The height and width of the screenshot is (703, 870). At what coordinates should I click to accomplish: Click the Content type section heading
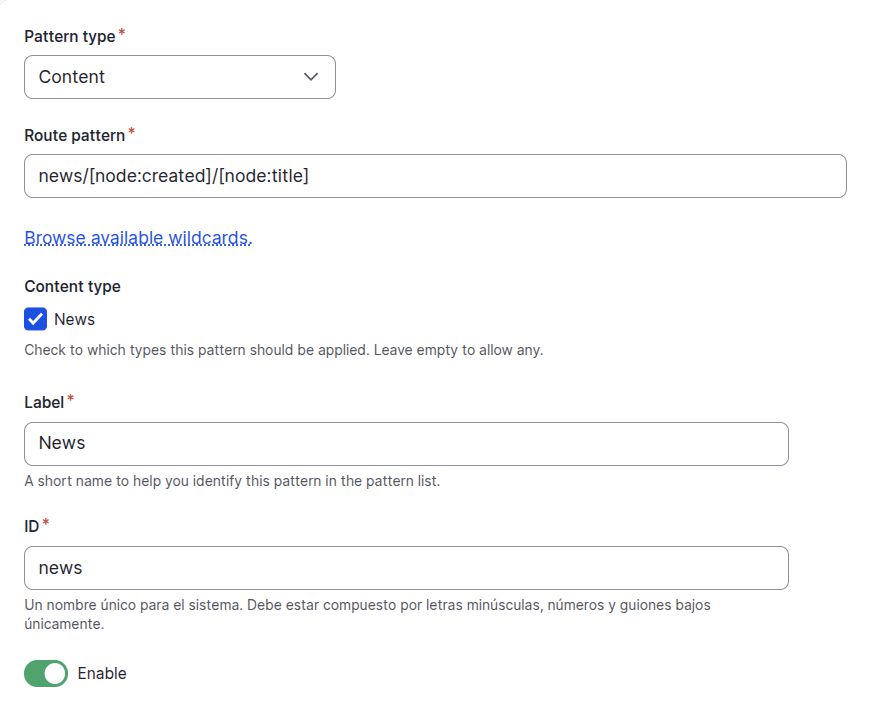point(71,286)
